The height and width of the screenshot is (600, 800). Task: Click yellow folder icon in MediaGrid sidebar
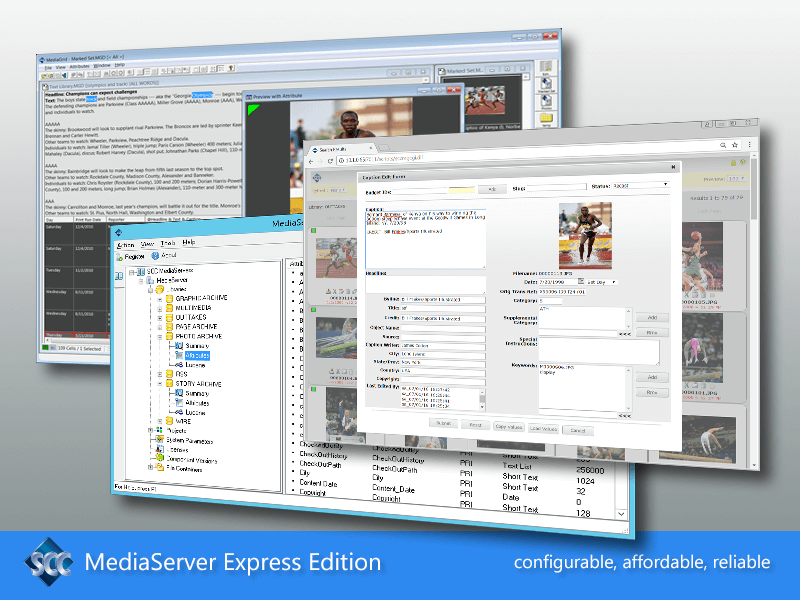click(546, 118)
